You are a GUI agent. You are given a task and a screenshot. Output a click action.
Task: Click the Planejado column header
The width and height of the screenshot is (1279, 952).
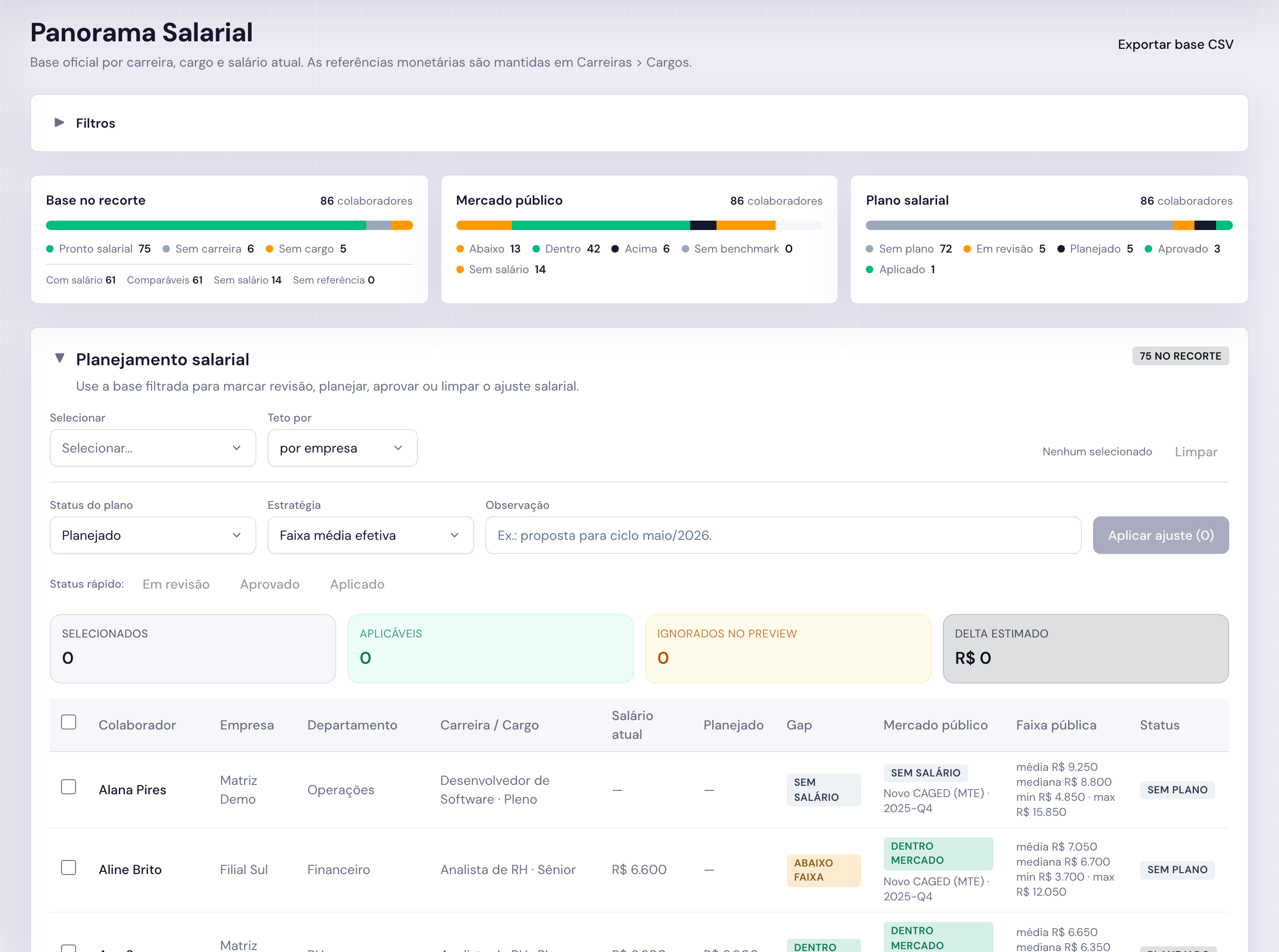point(733,725)
